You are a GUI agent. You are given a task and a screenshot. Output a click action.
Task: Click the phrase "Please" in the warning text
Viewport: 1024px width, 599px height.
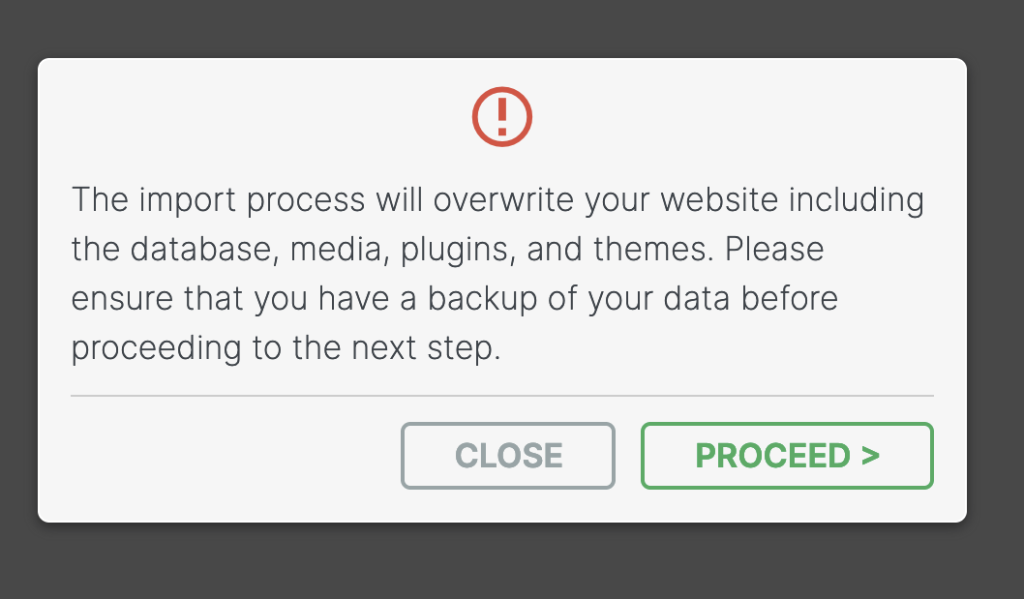click(775, 249)
